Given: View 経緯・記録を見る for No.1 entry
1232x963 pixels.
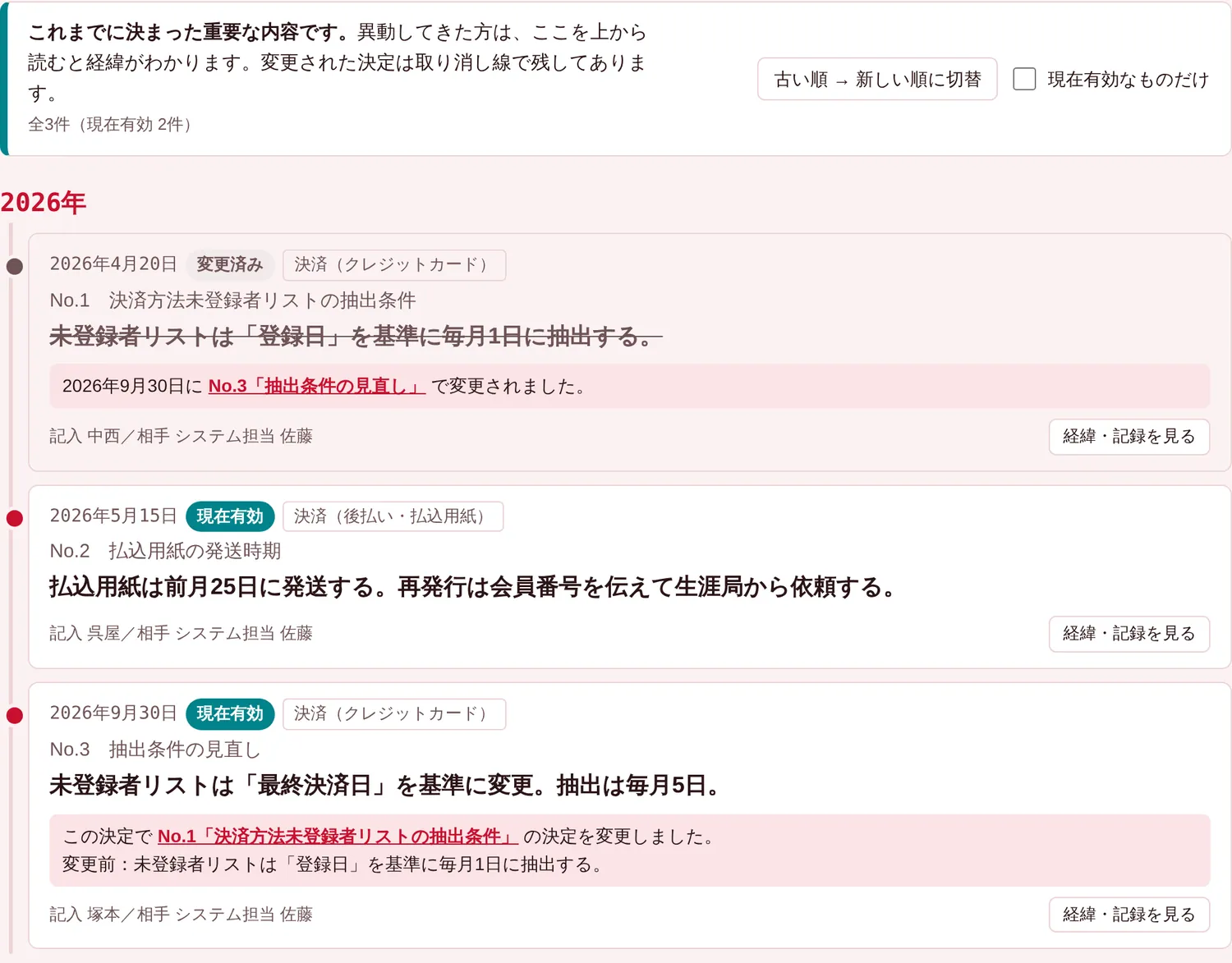Looking at the screenshot, I should (x=1129, y=436).
